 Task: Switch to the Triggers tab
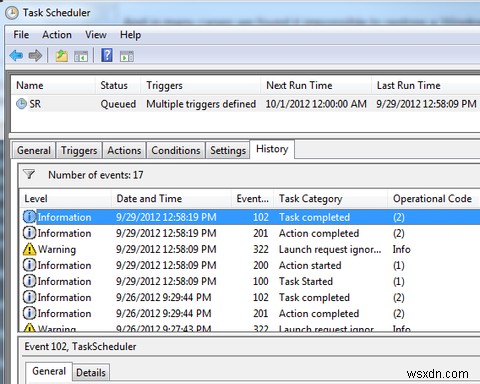point(79,150)
